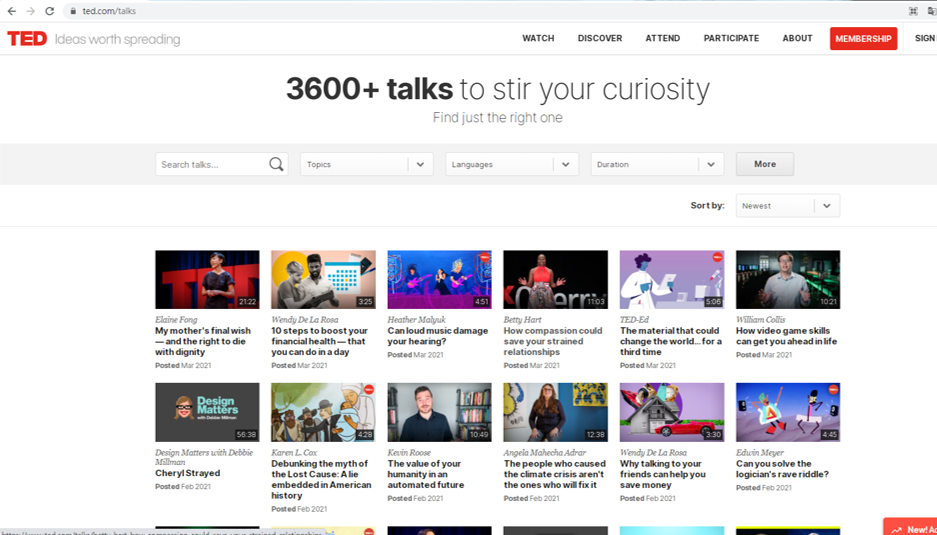The width and height of the screenshot is (937, 535).
Task: Click the forward navigation arrow
Action: 30,11
